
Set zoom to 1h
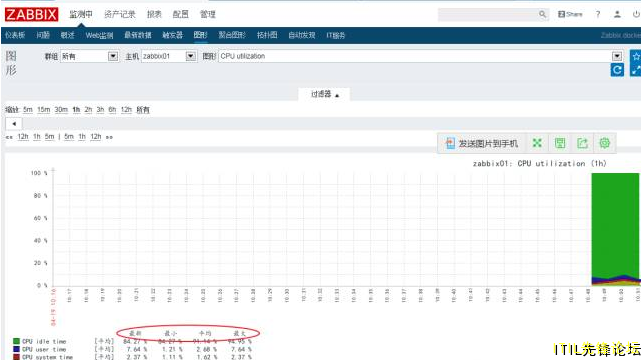click(76, 110)
